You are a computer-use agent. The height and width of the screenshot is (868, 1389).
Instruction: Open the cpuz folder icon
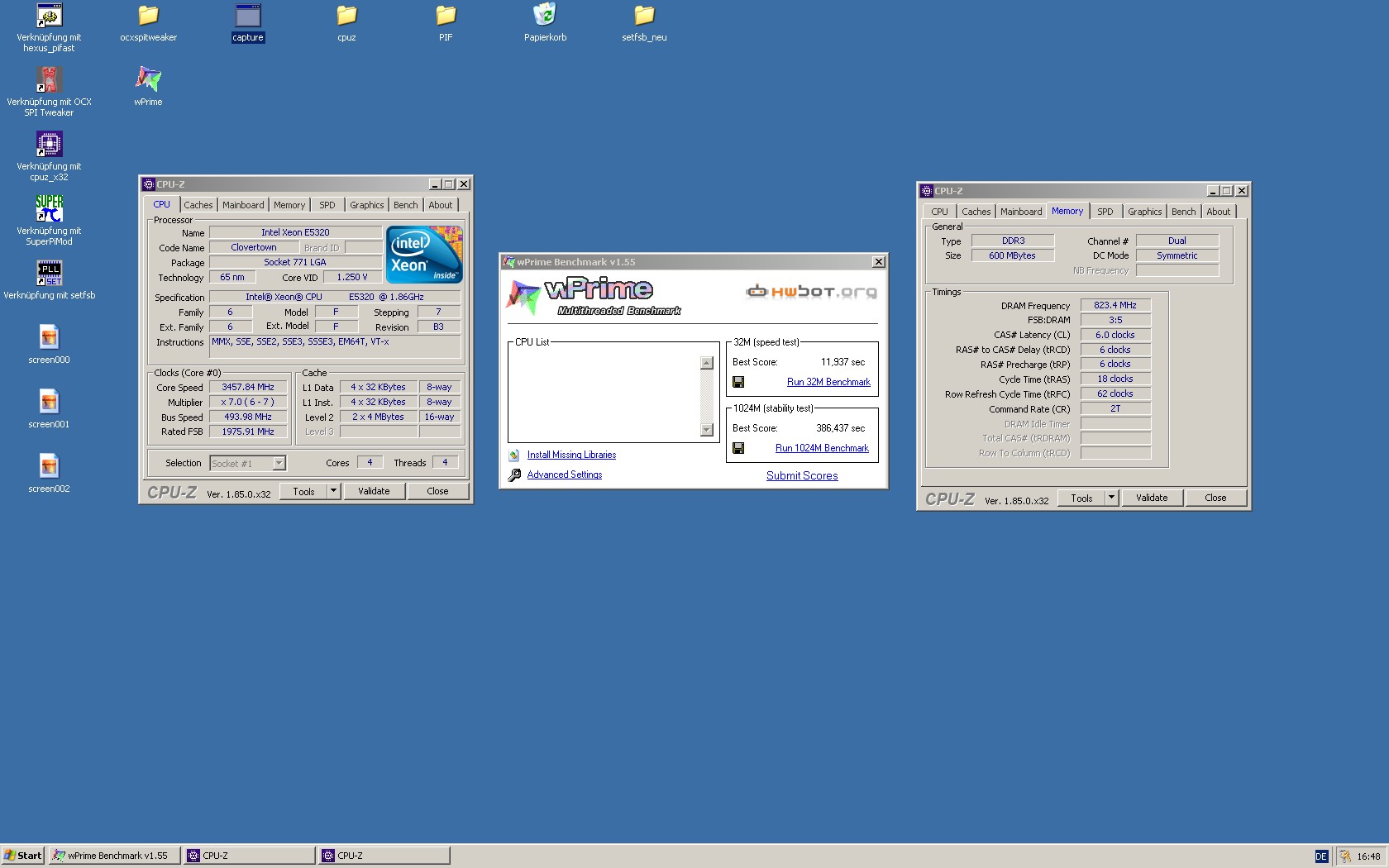pyautogui.click(x=346, y=16)
